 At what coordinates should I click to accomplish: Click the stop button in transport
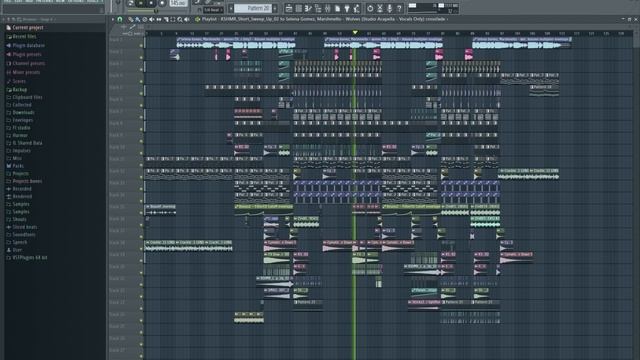click(151, 3)
